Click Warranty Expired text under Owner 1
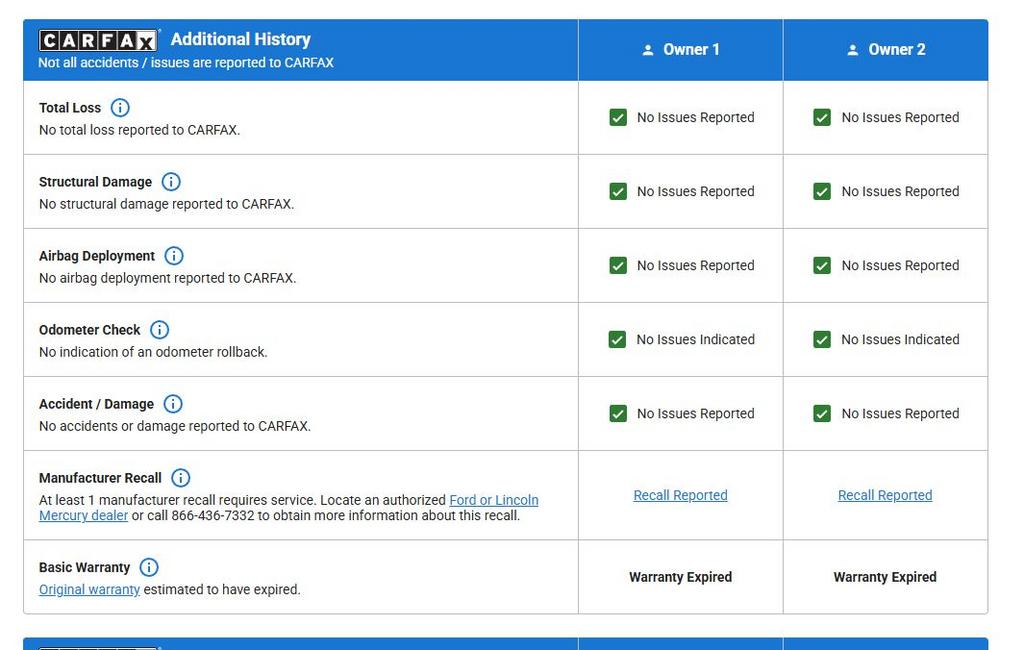1024x650 pixels. coord(680,577)
